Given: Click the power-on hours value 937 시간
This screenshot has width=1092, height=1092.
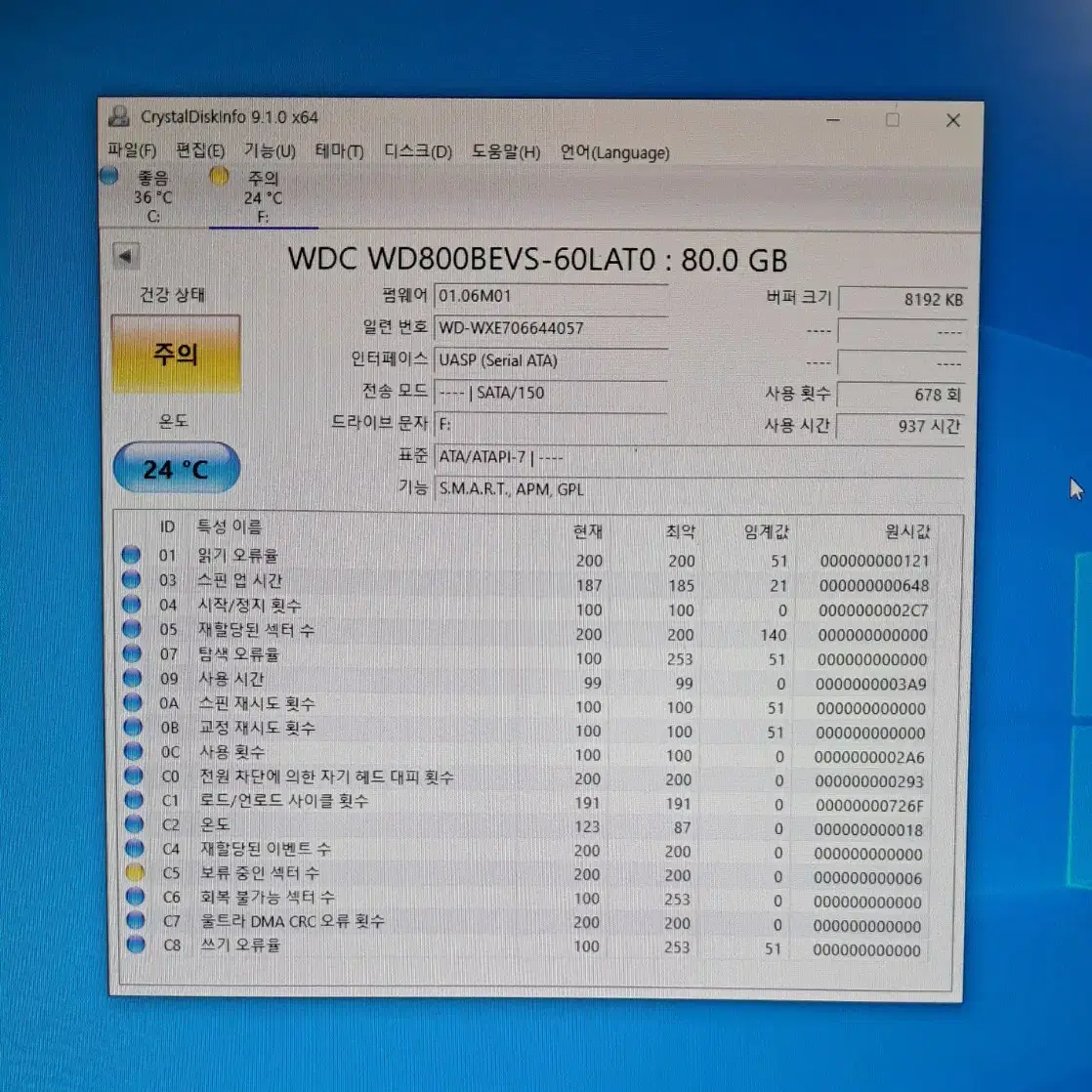Looking at the screenshot, I should (x=899, y=426).
